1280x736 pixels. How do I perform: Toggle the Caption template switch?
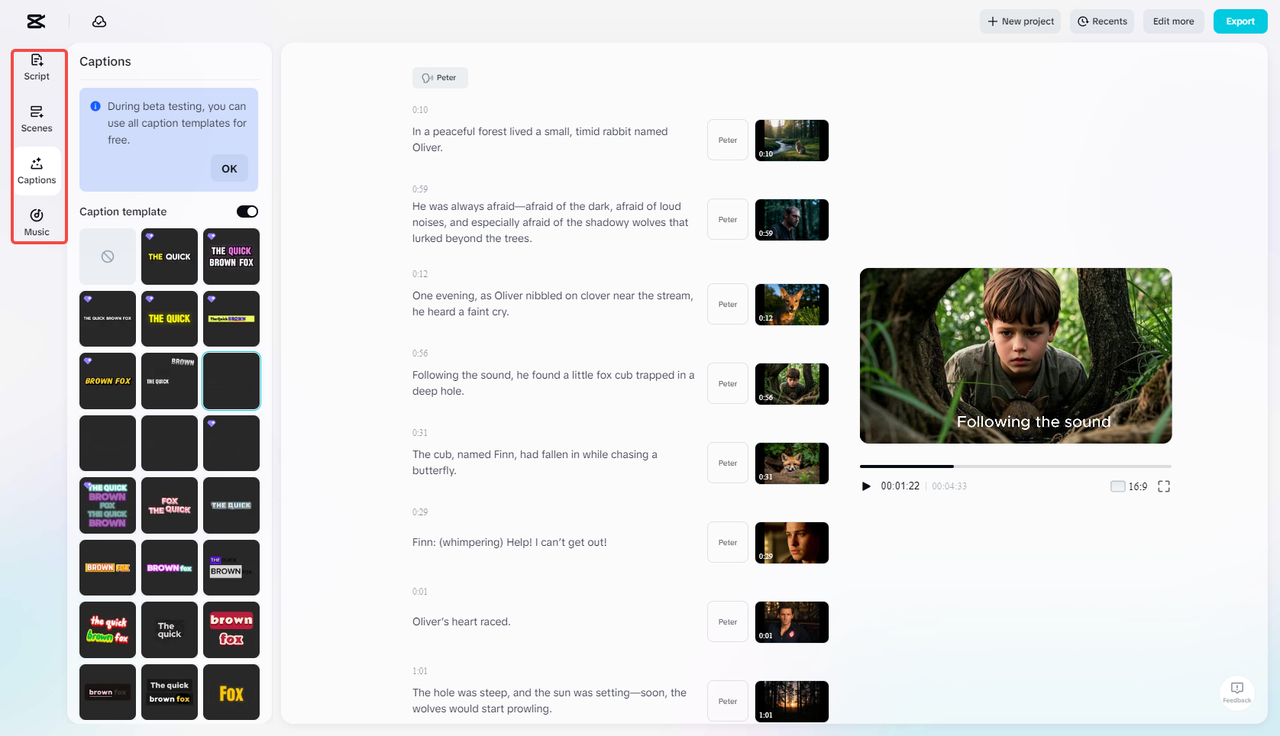(247, 212)
